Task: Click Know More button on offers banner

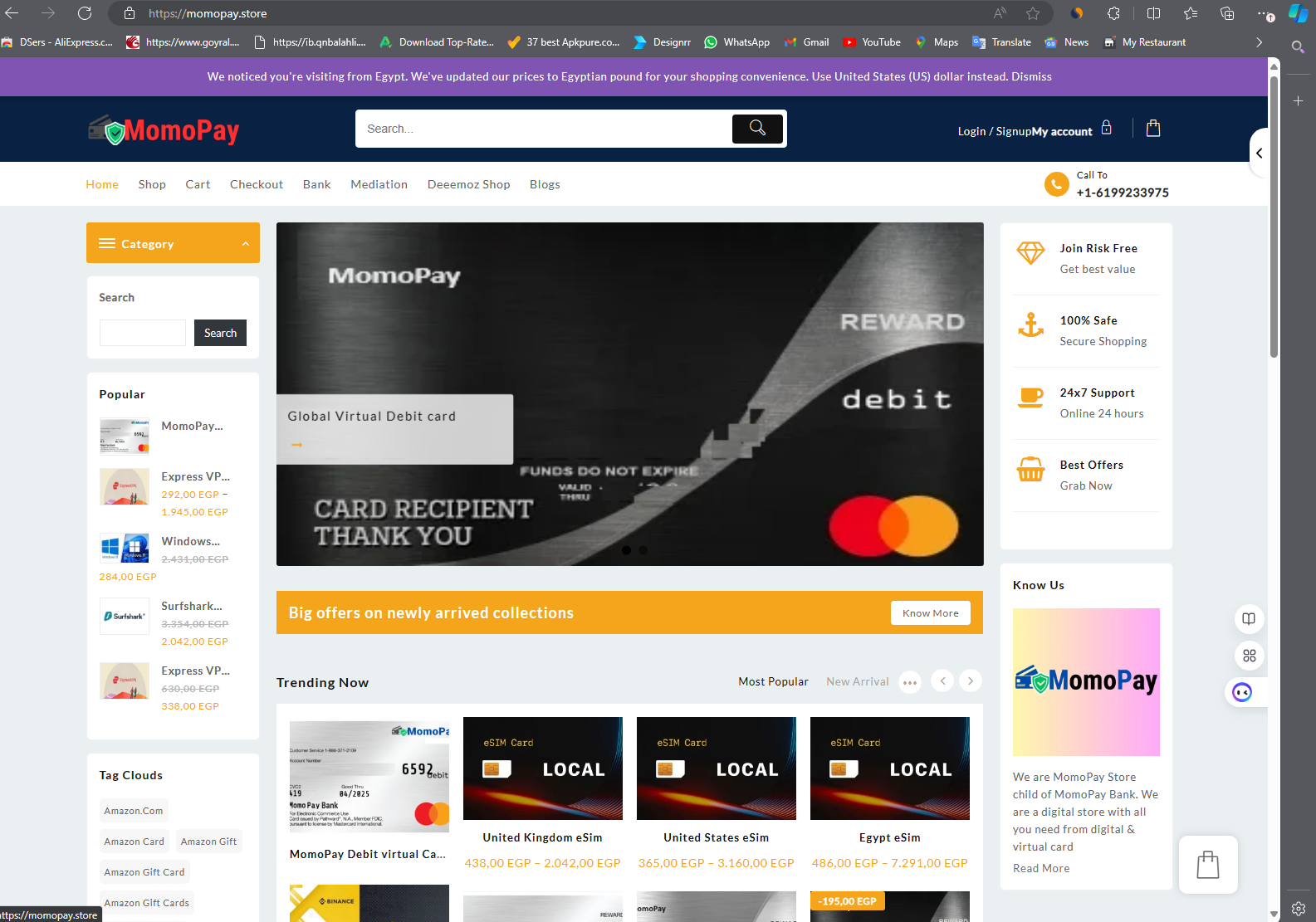Action: click(x=931, y=613)
